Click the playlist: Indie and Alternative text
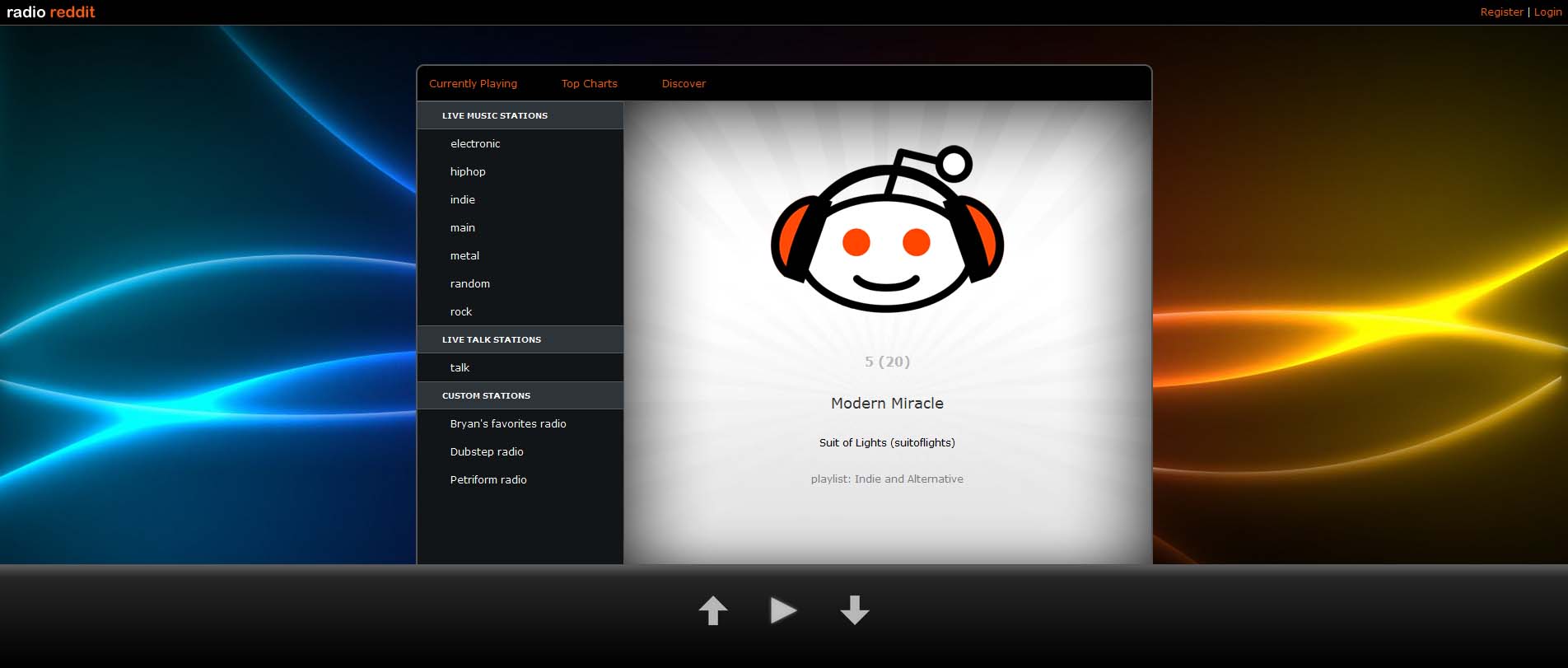The image size is (1568, 668). click(x=887, y=479)
